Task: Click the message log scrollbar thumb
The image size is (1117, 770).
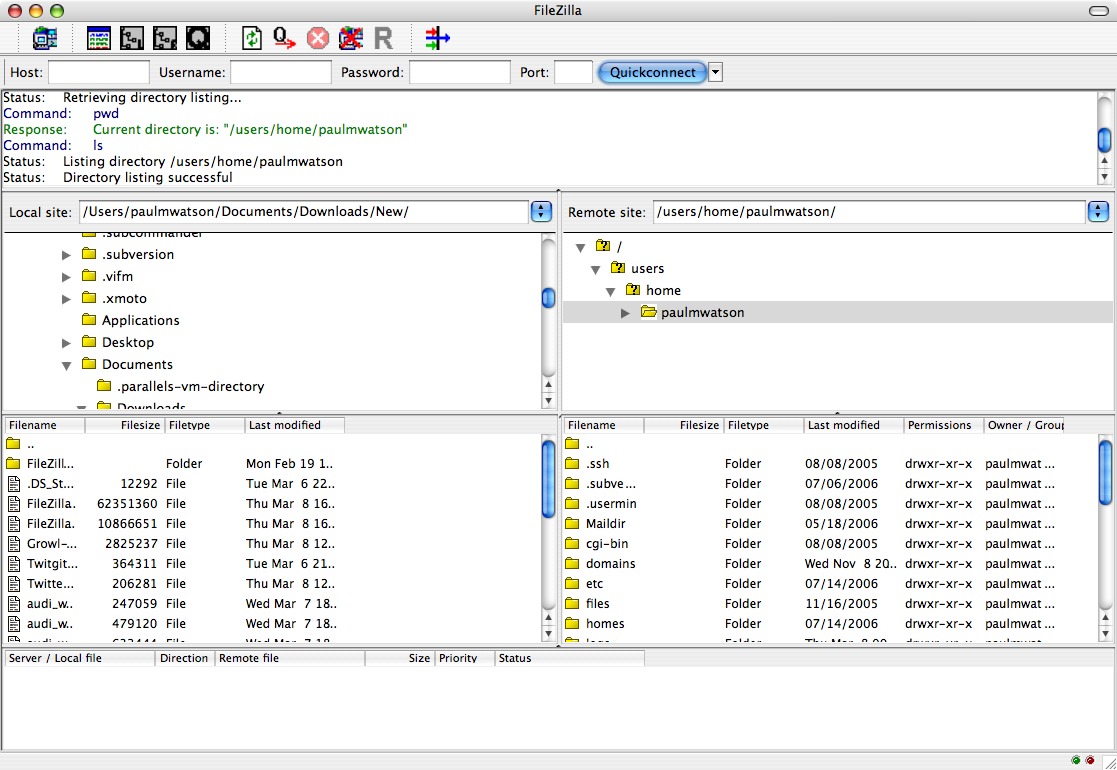Action: coord(1104,140)
